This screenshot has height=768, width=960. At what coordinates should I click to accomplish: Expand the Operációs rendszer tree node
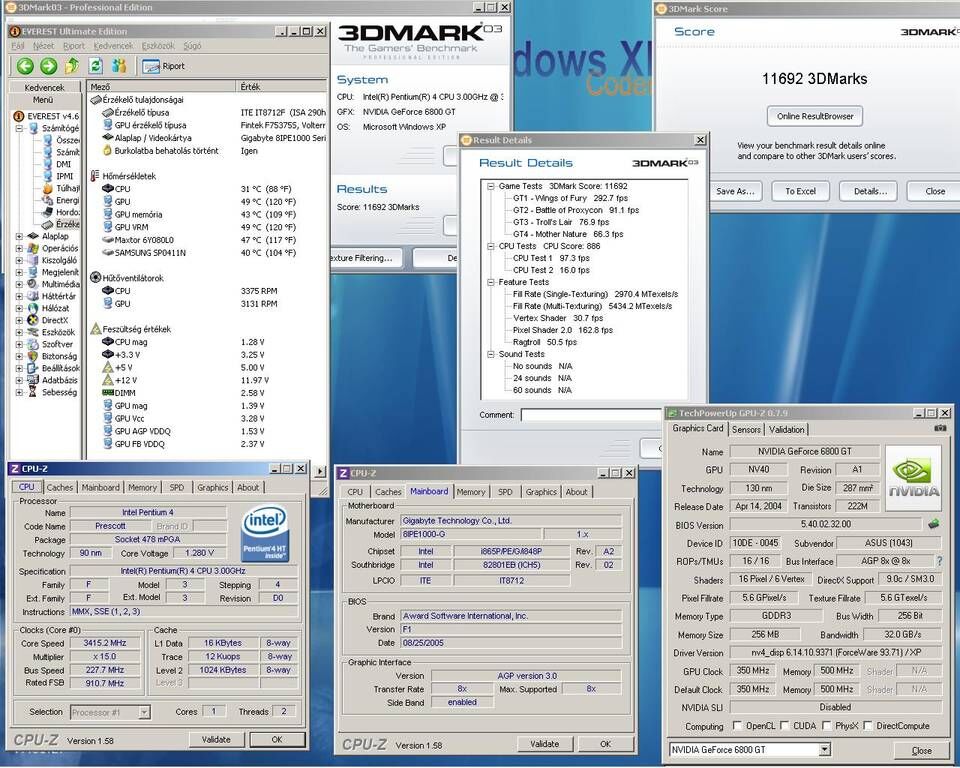[19, 249]
